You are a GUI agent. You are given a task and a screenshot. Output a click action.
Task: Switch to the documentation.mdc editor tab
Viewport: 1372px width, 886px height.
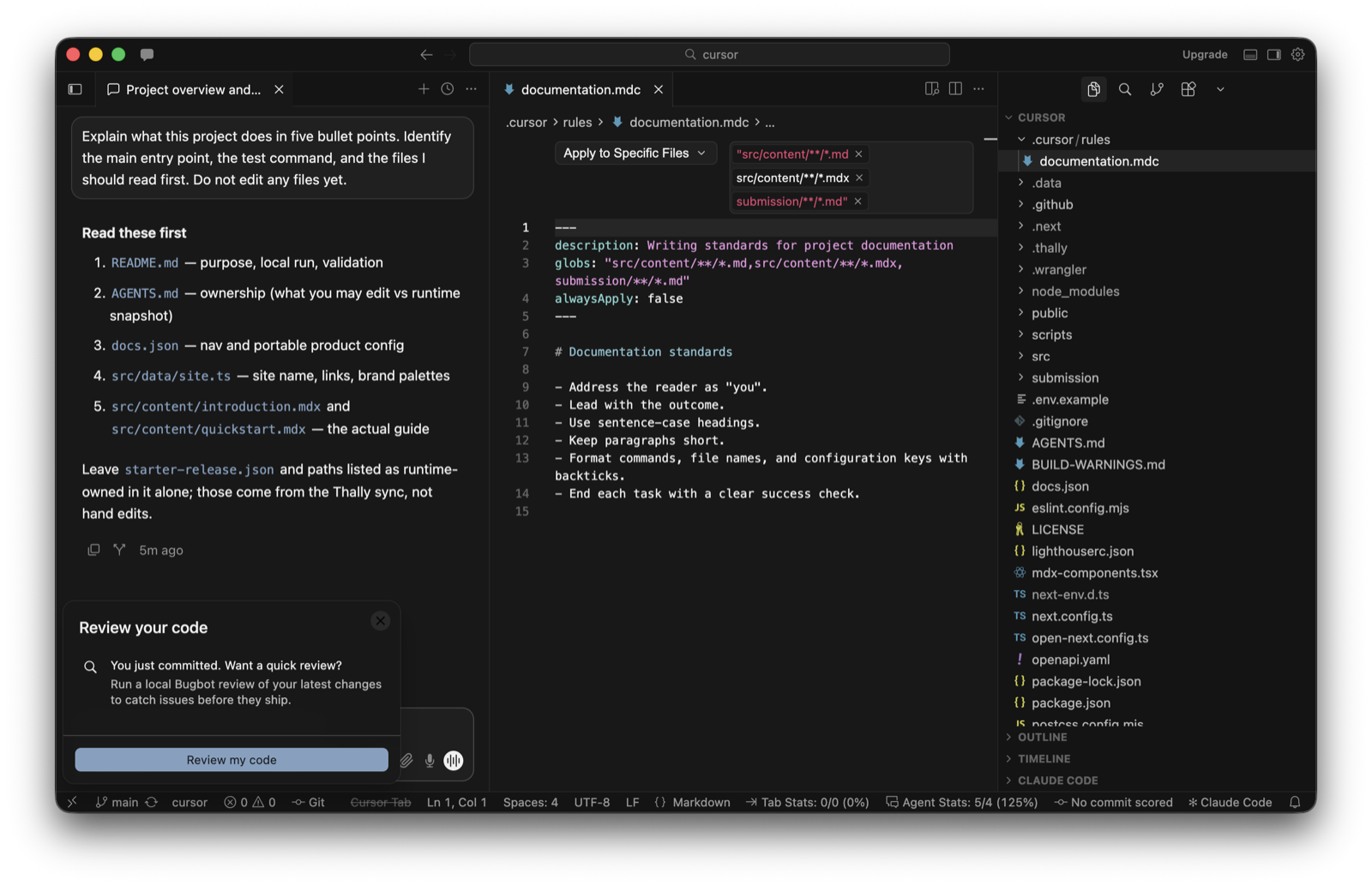(581, 89)
